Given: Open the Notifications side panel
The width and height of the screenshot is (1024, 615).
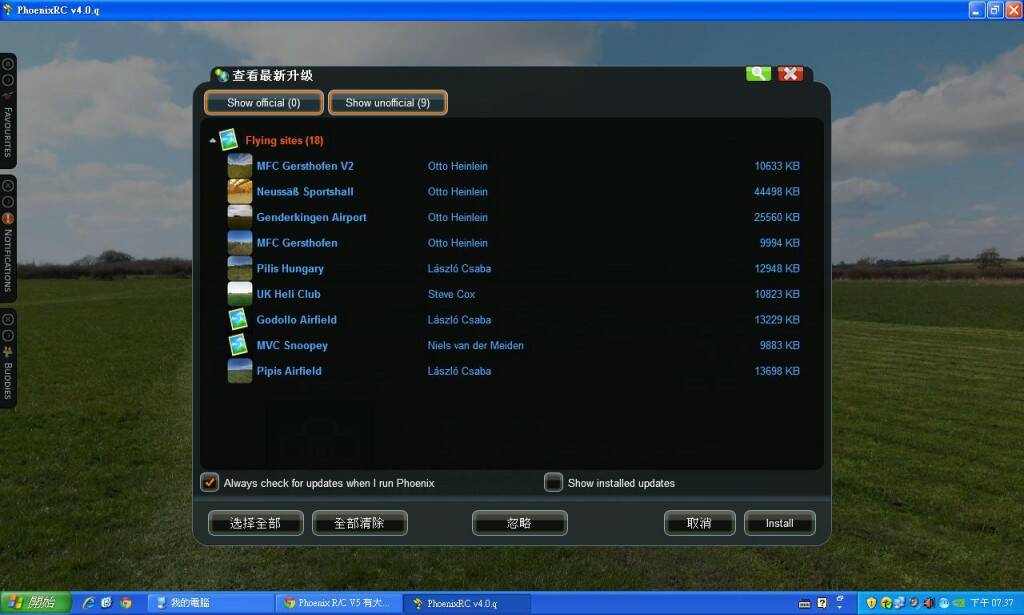Looking at the screenshot, I should coord(8,239).
